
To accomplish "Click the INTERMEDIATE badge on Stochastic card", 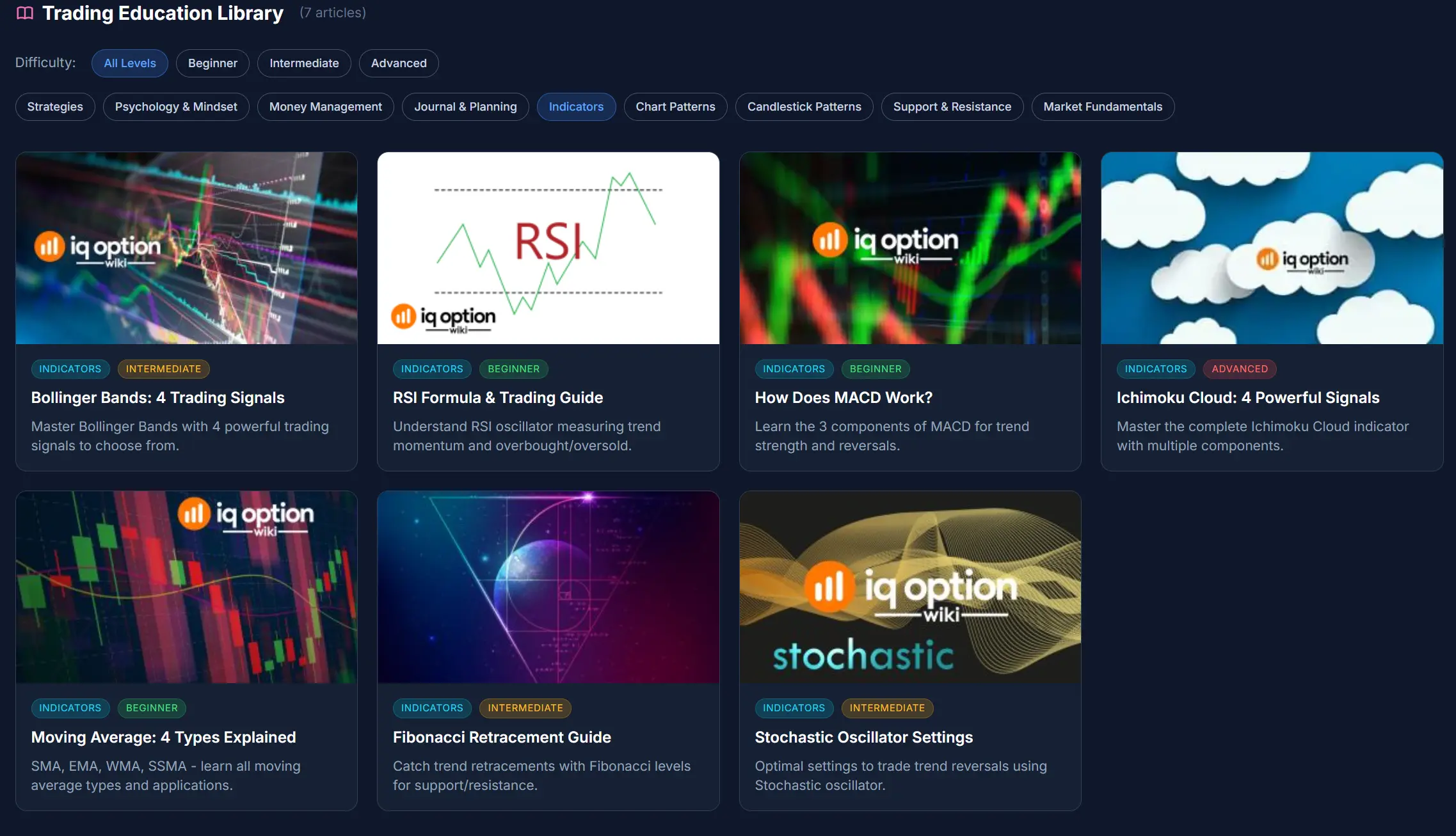I will tap(887, 708).
